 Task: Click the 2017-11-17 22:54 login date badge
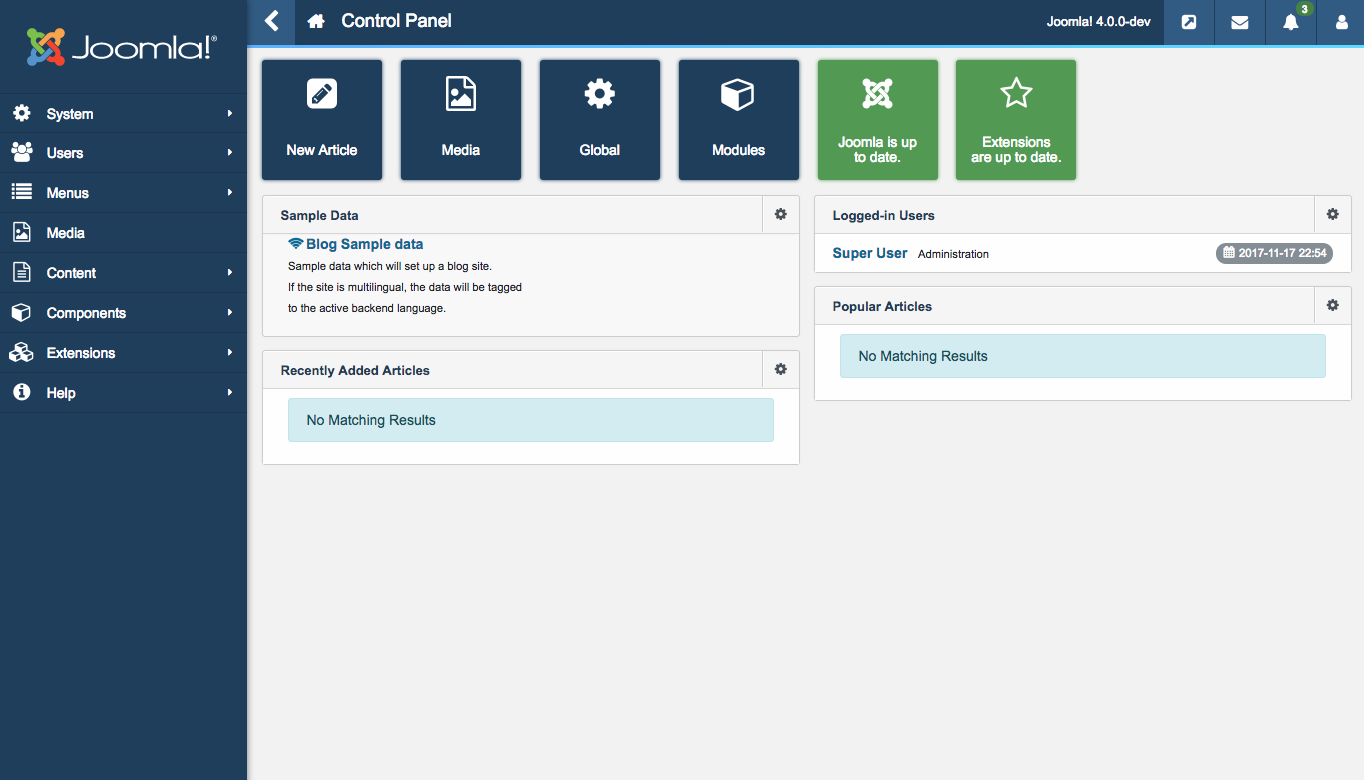pyautogui.click(x=1275, y=253)
